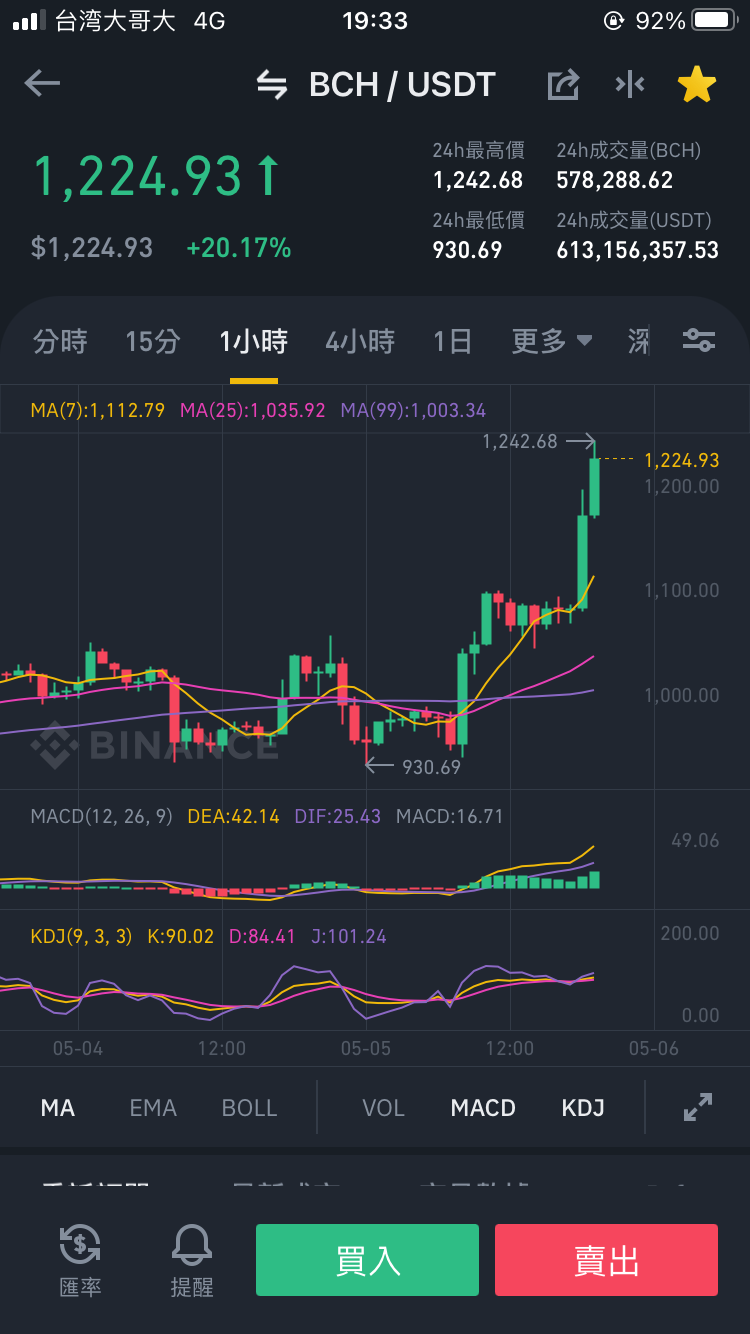Select the 15分 interval tab

pyautogui.click(x=153, y=342)
